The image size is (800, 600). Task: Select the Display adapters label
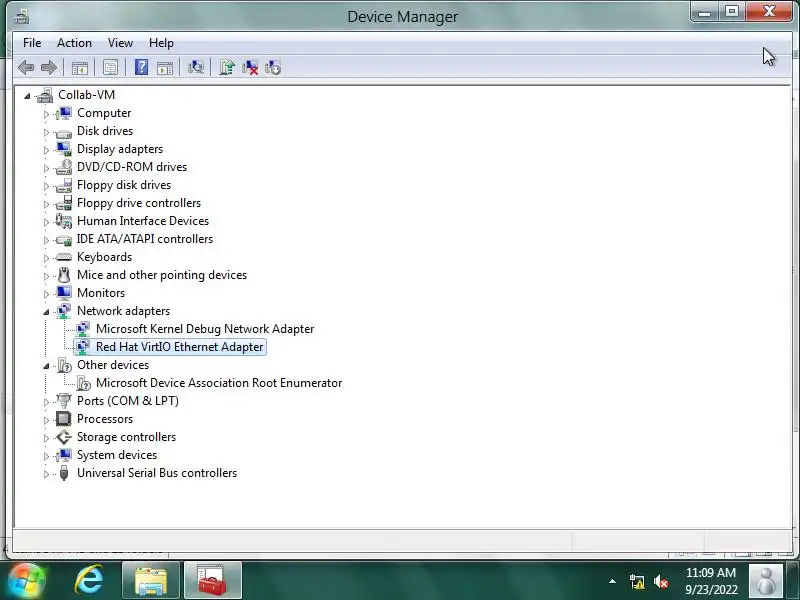[120, 149]
